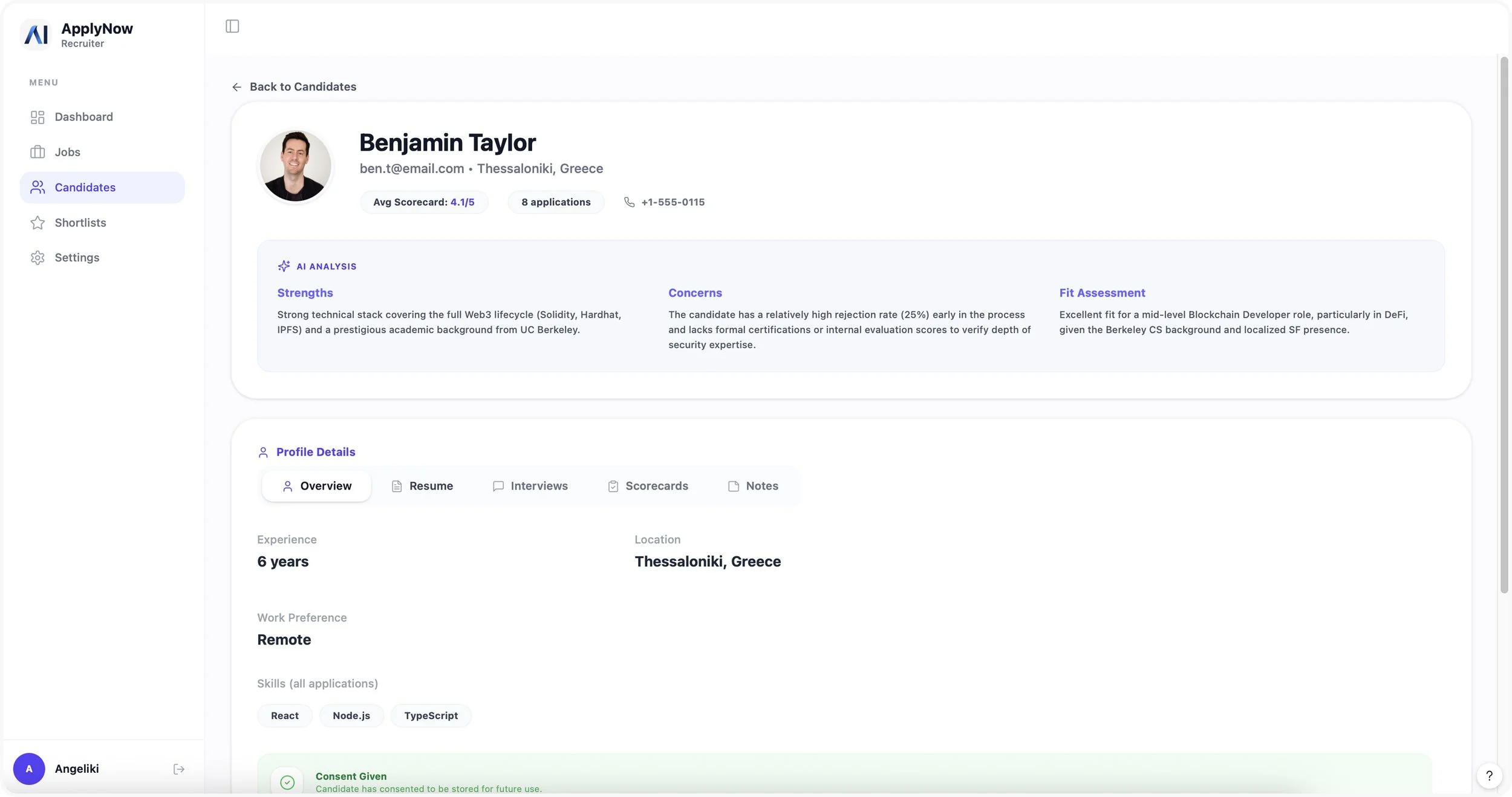This screenshot has height=797, width=1512.
Task: Open Dashboard from the sidebar
Action: coord(83,117)
